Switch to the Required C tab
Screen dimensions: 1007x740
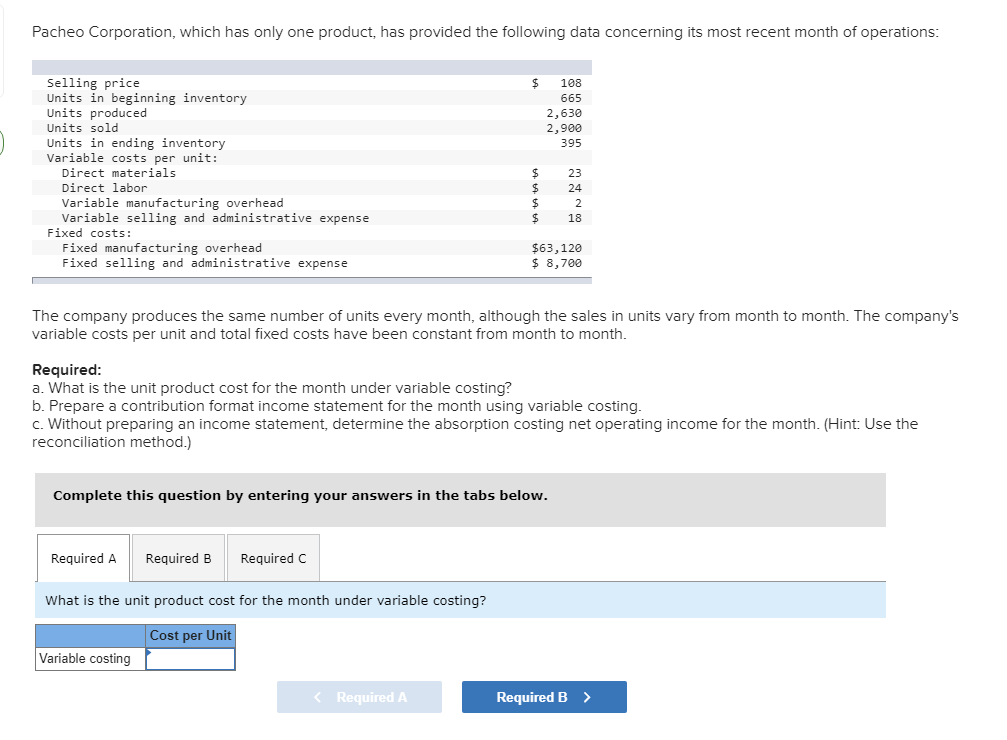pyautogui.click(x=273, y=558)
